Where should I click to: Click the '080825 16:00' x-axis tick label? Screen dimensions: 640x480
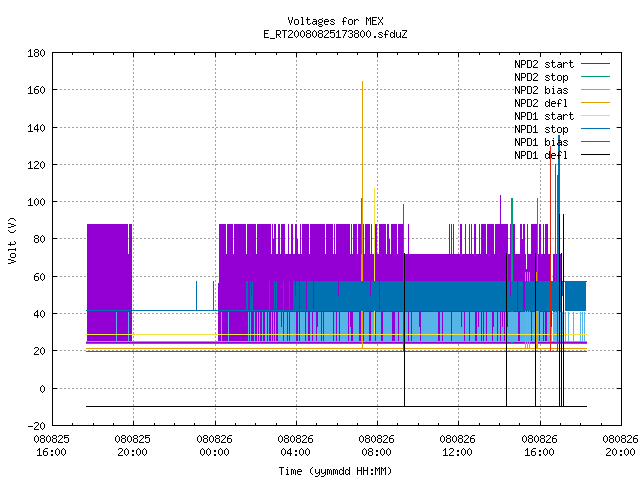(x=51, y=446)
